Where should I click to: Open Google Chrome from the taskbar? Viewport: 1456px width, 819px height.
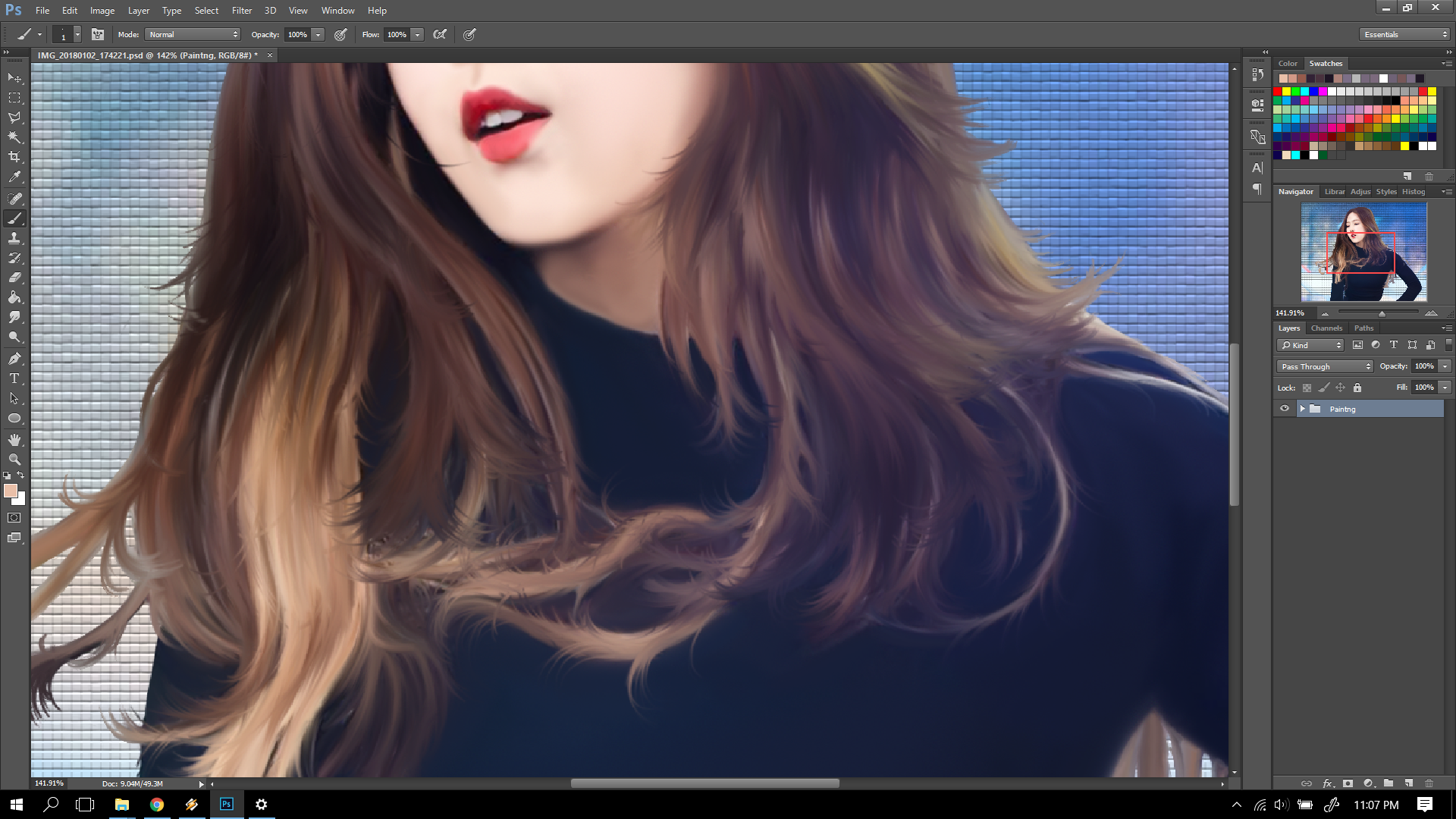(156, 805)
